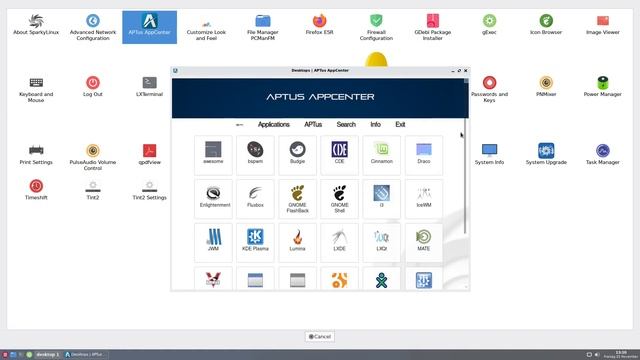Screen dimensions: 640x360
Task: Click the APTus AppCenter launcher
Action: [149, 27]
